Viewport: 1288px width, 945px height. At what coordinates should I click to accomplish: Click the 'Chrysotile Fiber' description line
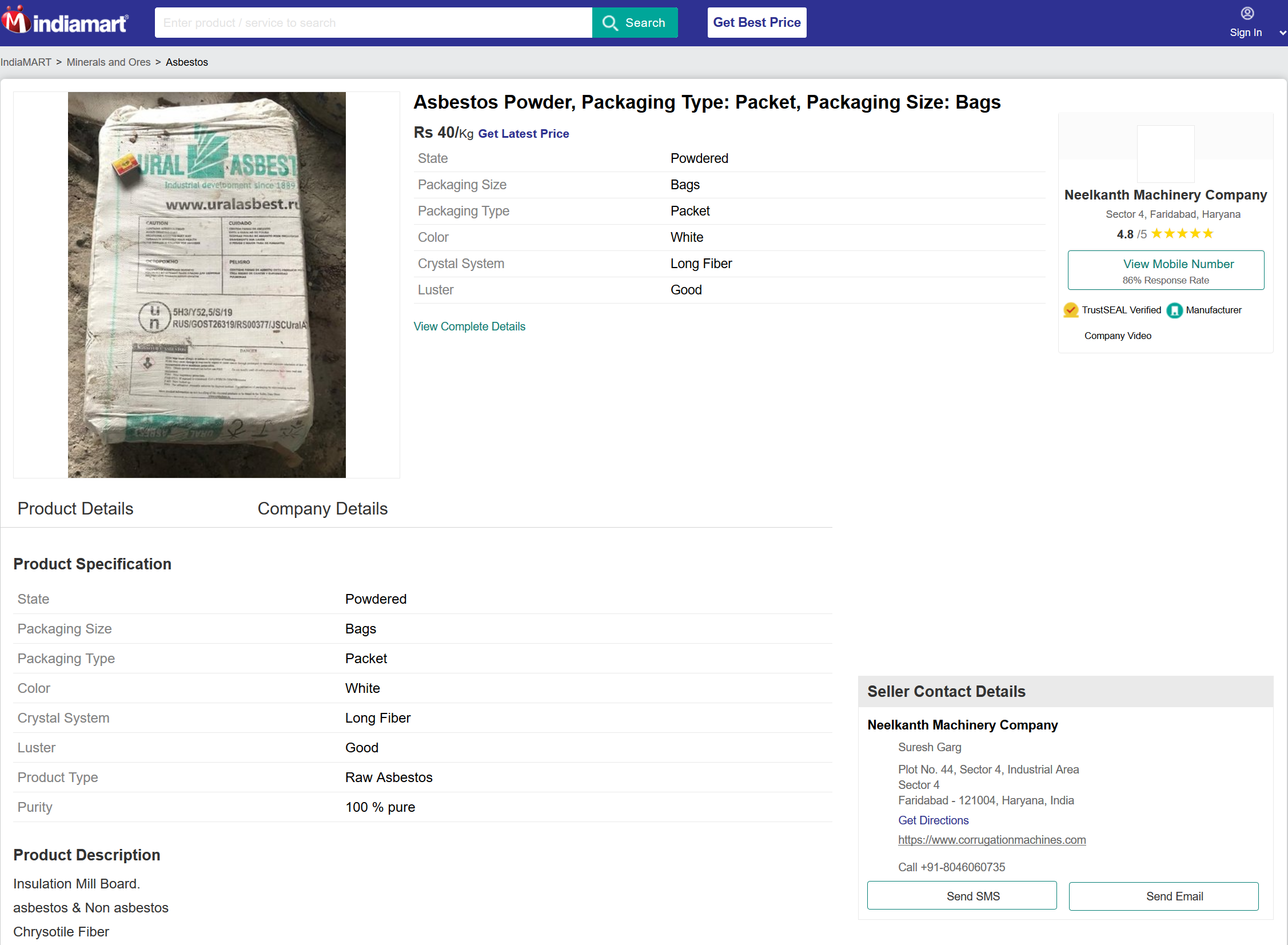click(x=61, y=932)
